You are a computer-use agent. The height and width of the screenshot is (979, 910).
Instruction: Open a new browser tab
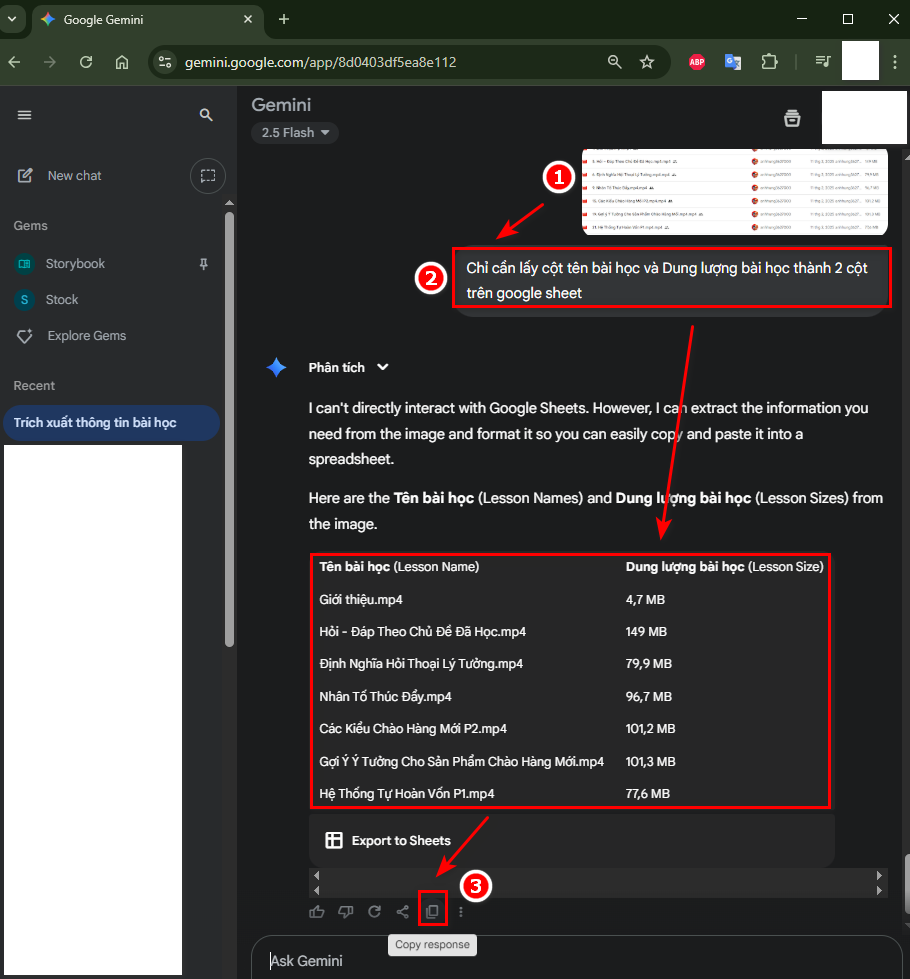click(284, 19)
